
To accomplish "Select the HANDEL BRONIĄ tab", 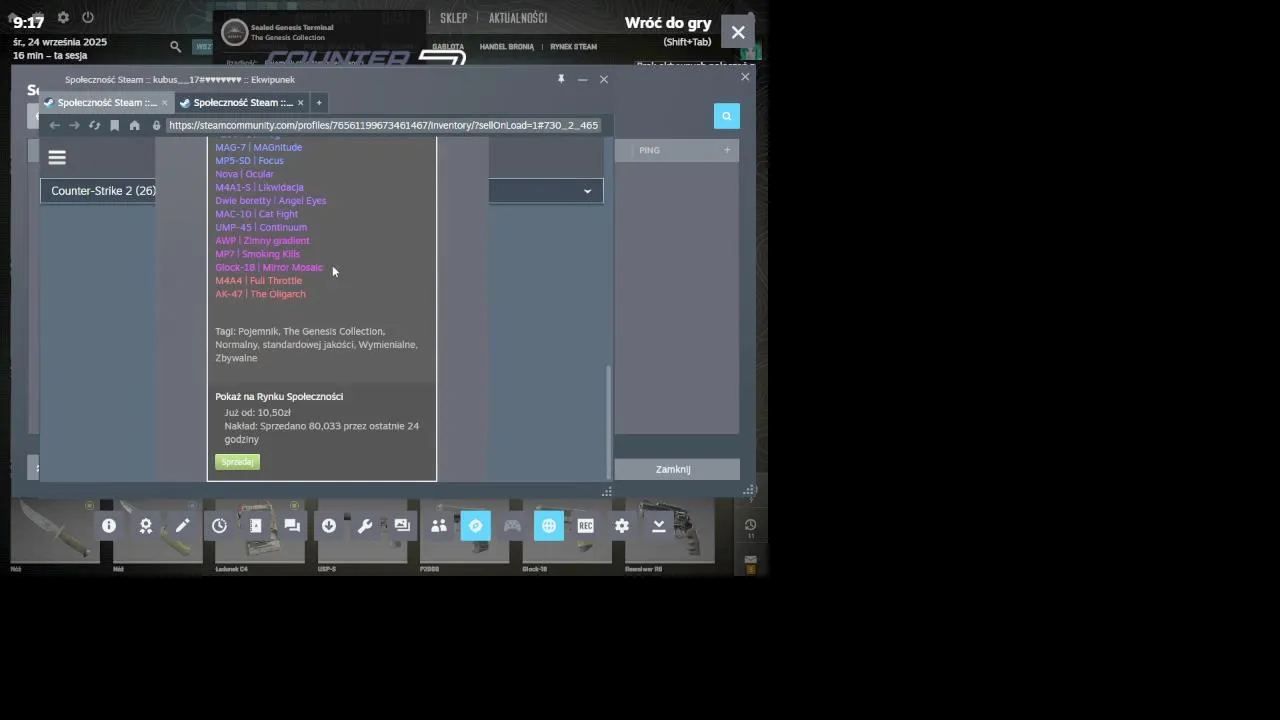I will pos(507,46).
